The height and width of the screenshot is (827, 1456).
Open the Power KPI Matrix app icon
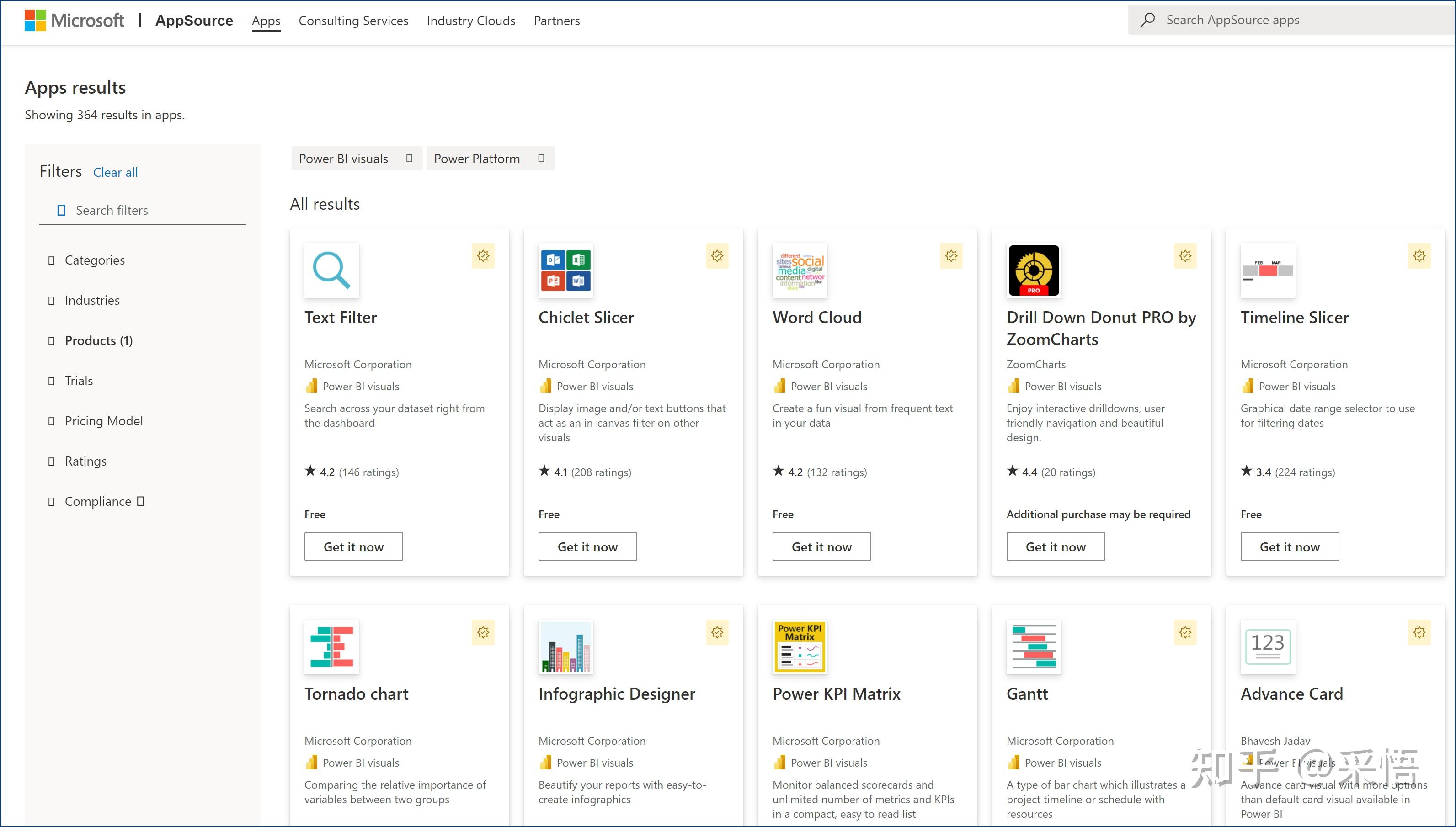click(x=800, y=647)
